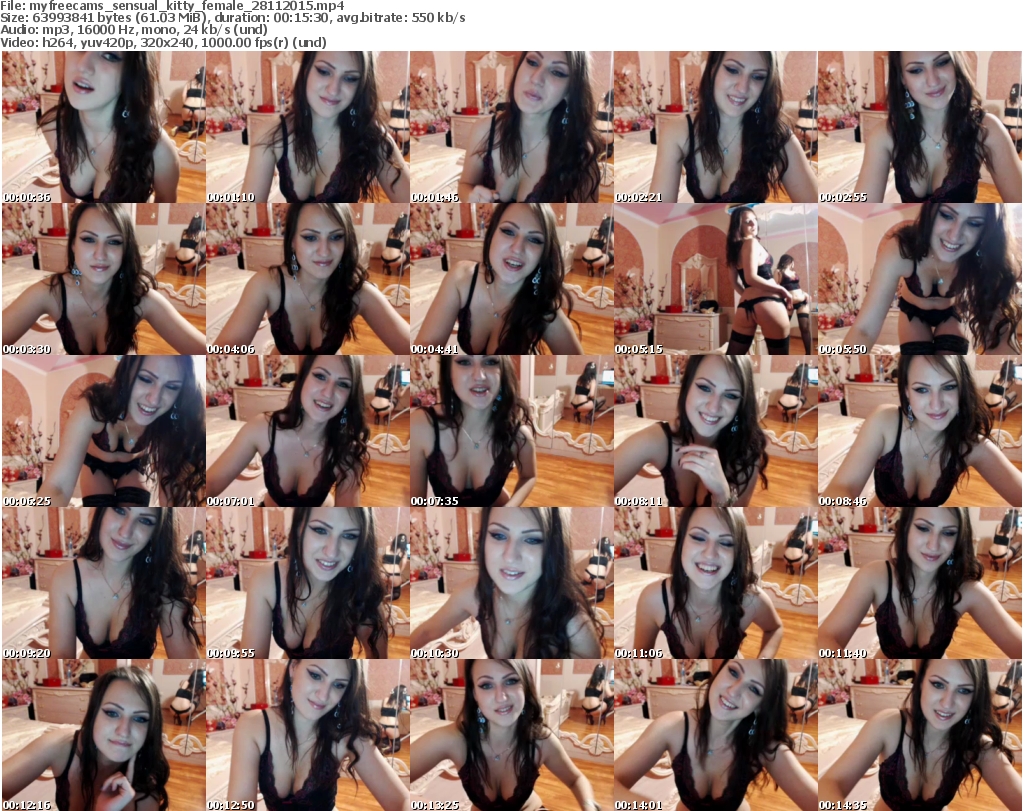Open the thumbnail marked 00:04:06
This screenshot has height=811, width=1024.
(x=308, y=279)
